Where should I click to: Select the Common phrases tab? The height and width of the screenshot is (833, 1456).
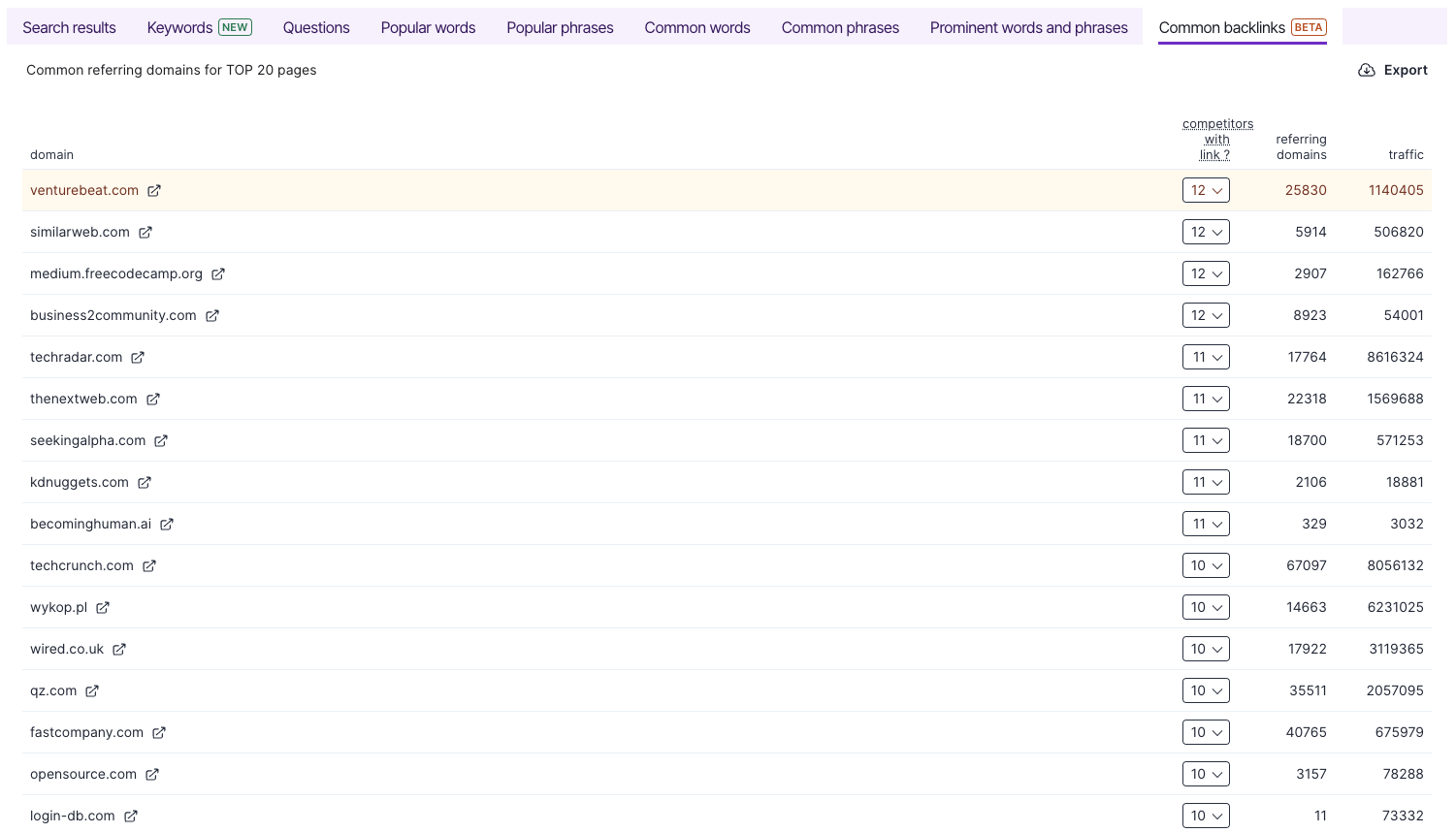840,27
